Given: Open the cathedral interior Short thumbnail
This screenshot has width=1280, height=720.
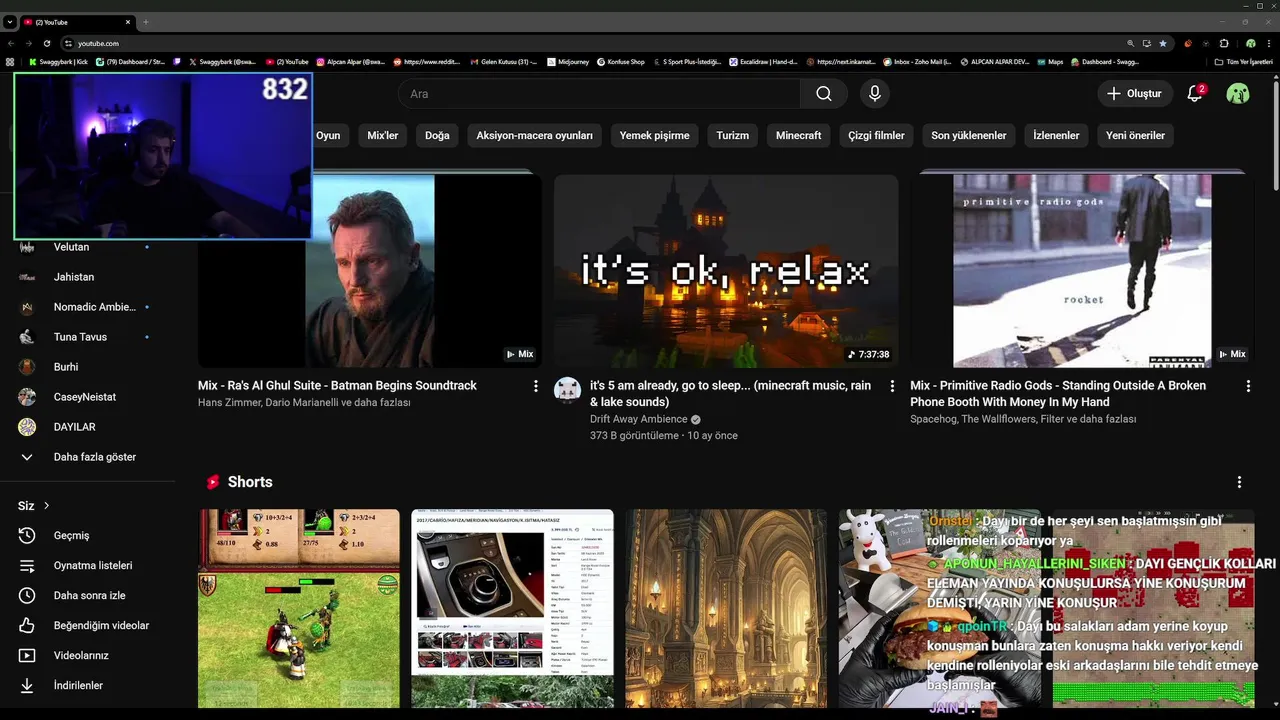Looking at the screenshot, I should [726, 609].
